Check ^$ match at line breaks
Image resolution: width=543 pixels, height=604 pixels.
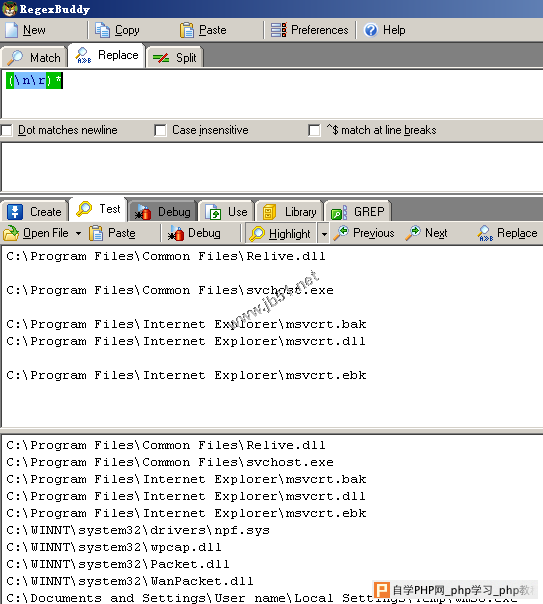tap(314, 130)
